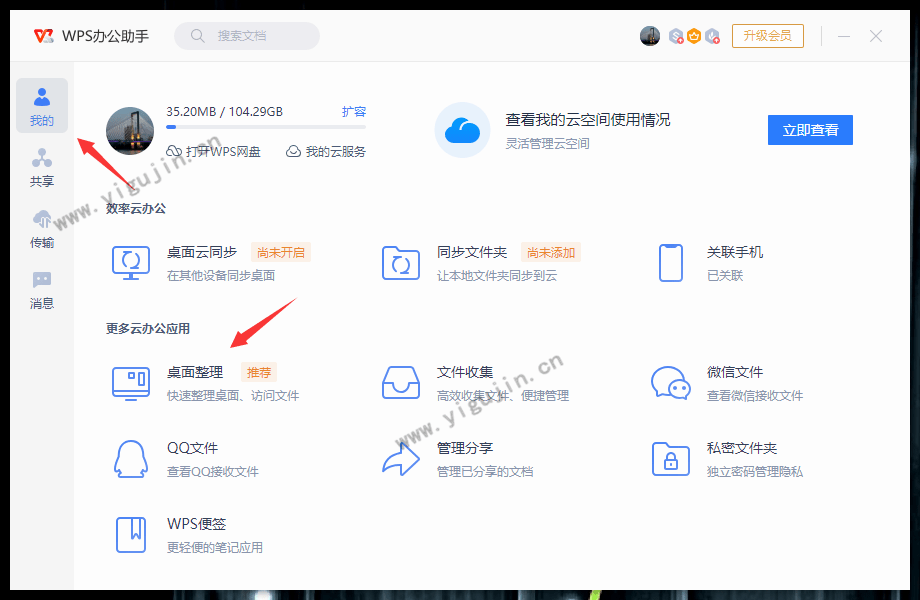Click the storage usage progress bar
Image resolution: width=920 pixels, height=600 pixels.
point(266,127)
